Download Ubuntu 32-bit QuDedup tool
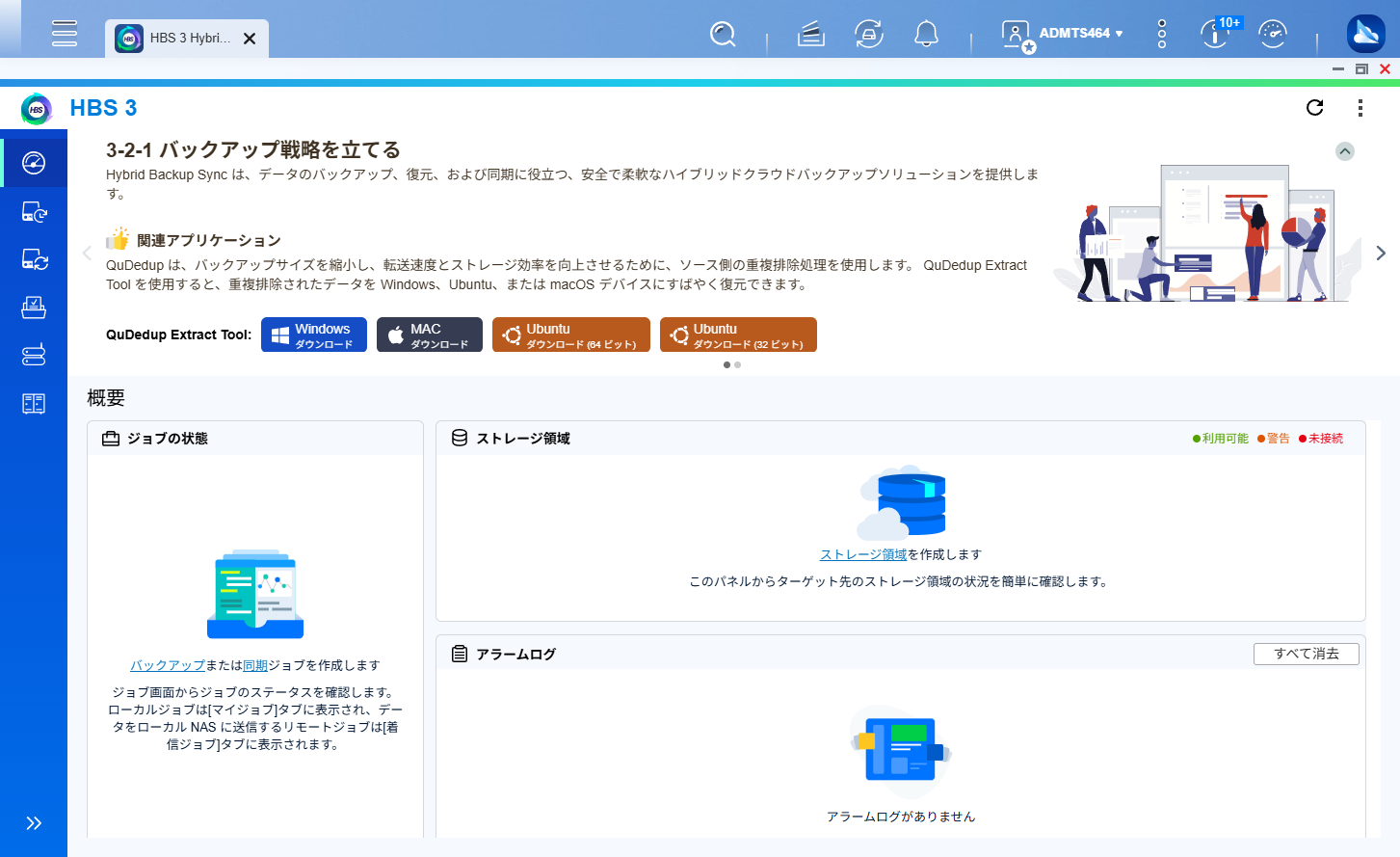1400x857 pixels. point(738,335)
